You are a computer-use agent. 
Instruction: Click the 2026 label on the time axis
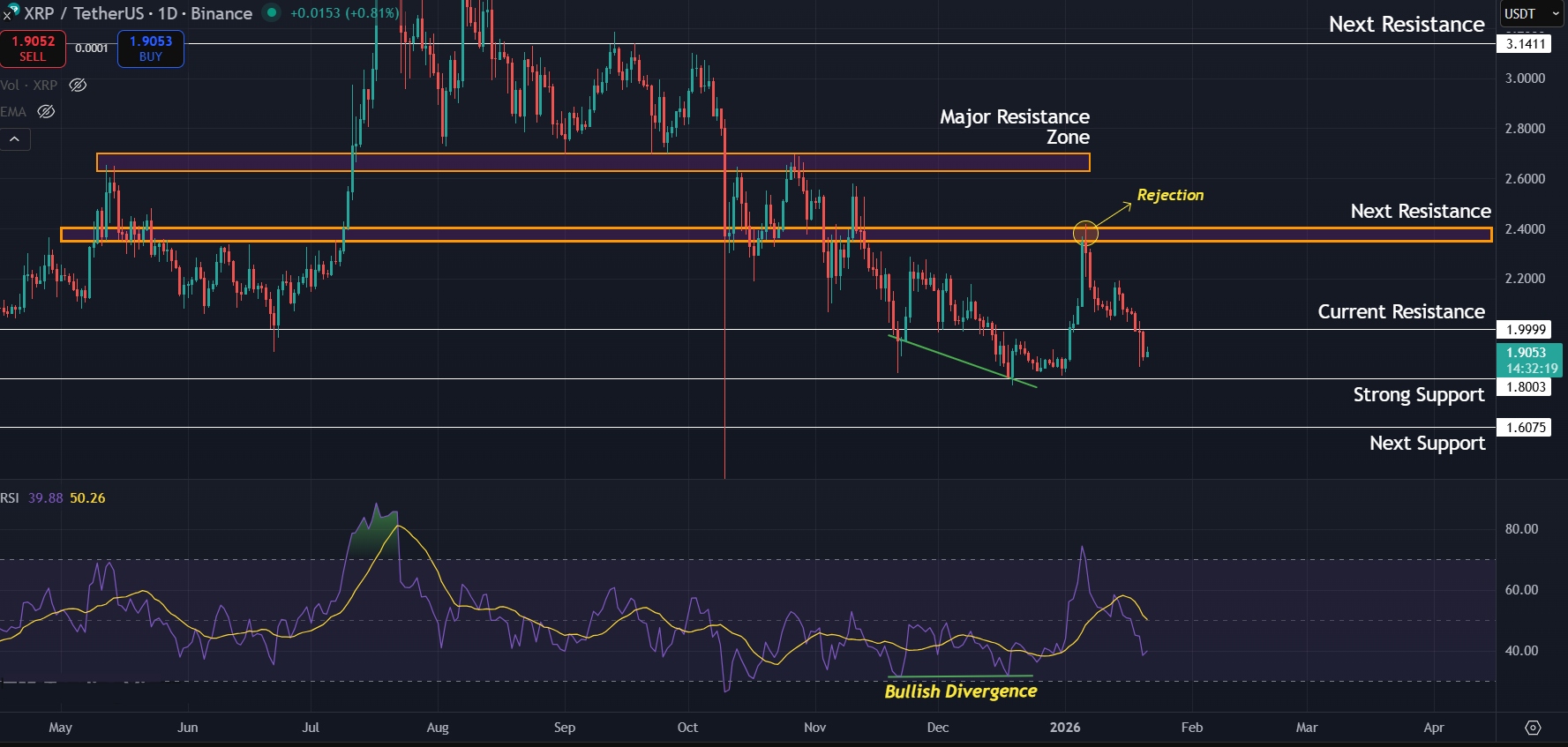pos(1065,728)
